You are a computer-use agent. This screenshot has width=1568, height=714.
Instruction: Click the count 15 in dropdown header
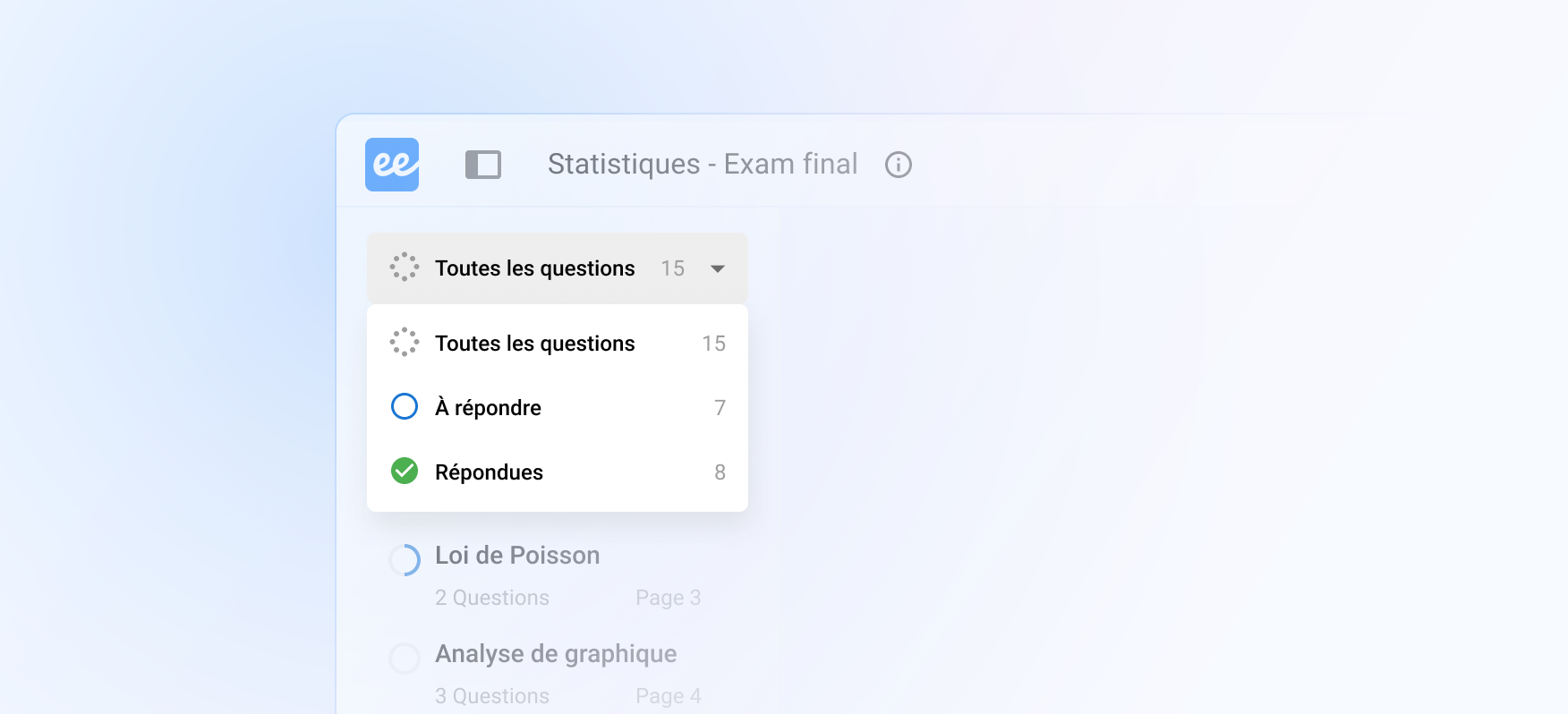[672, 268]
